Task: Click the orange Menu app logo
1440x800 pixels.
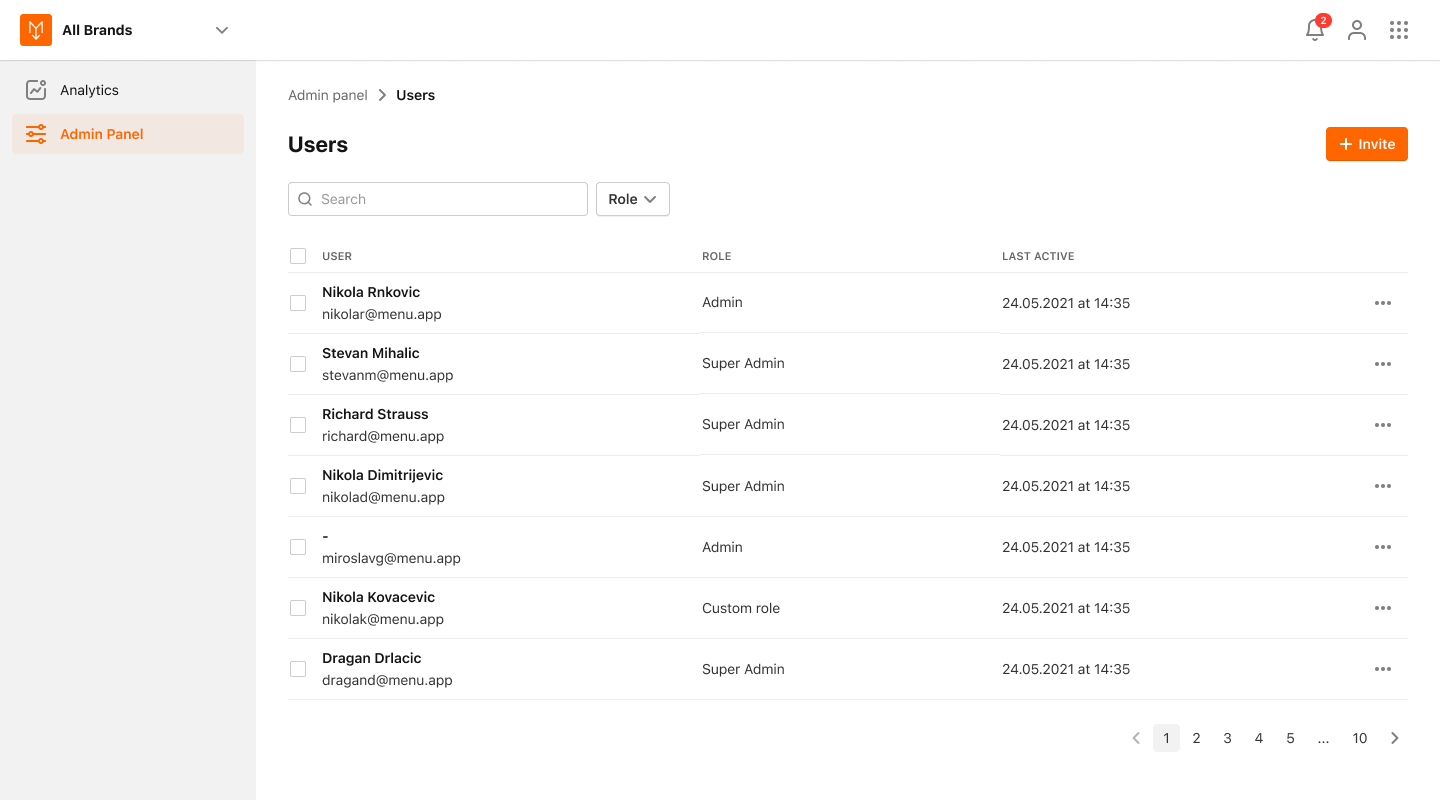Action: coord(35,30)
